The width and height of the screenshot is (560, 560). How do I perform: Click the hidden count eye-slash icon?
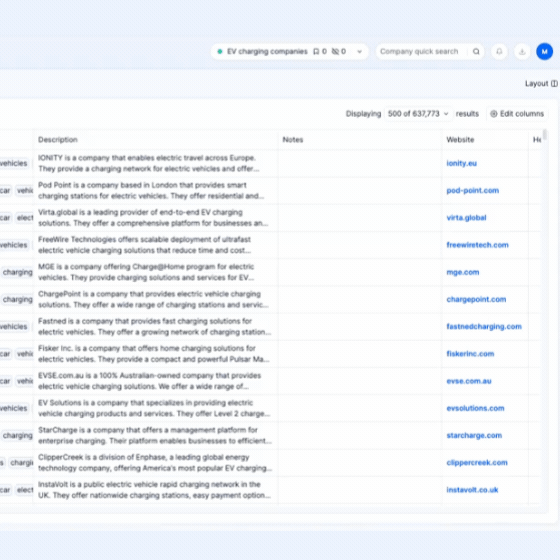pos(335,51)
